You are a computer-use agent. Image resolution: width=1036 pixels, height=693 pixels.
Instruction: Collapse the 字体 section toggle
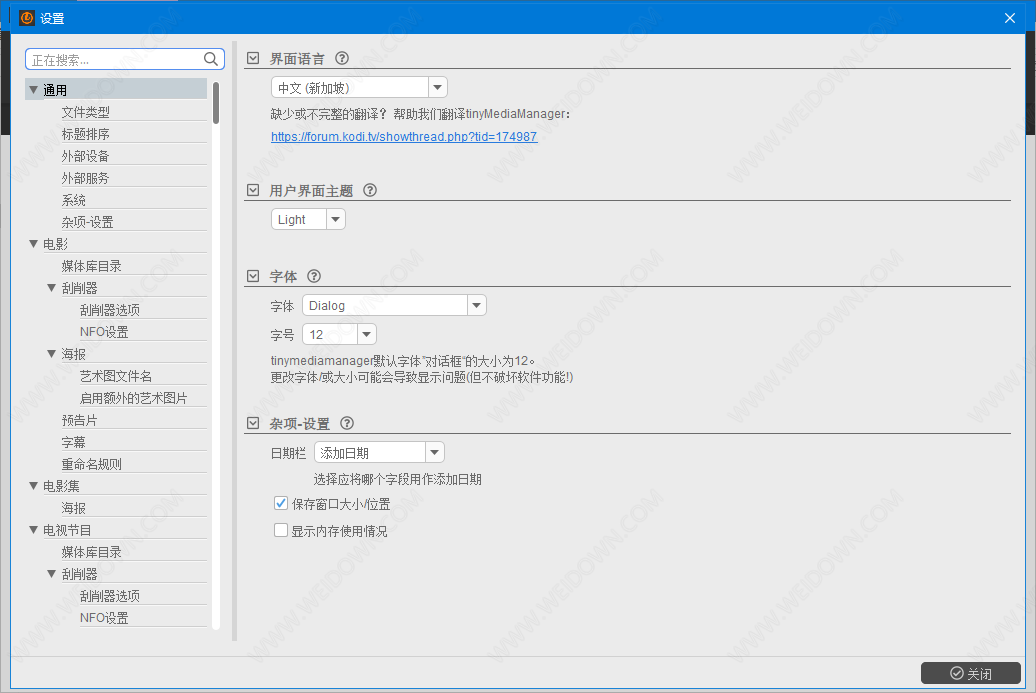(x=253, y=276)
